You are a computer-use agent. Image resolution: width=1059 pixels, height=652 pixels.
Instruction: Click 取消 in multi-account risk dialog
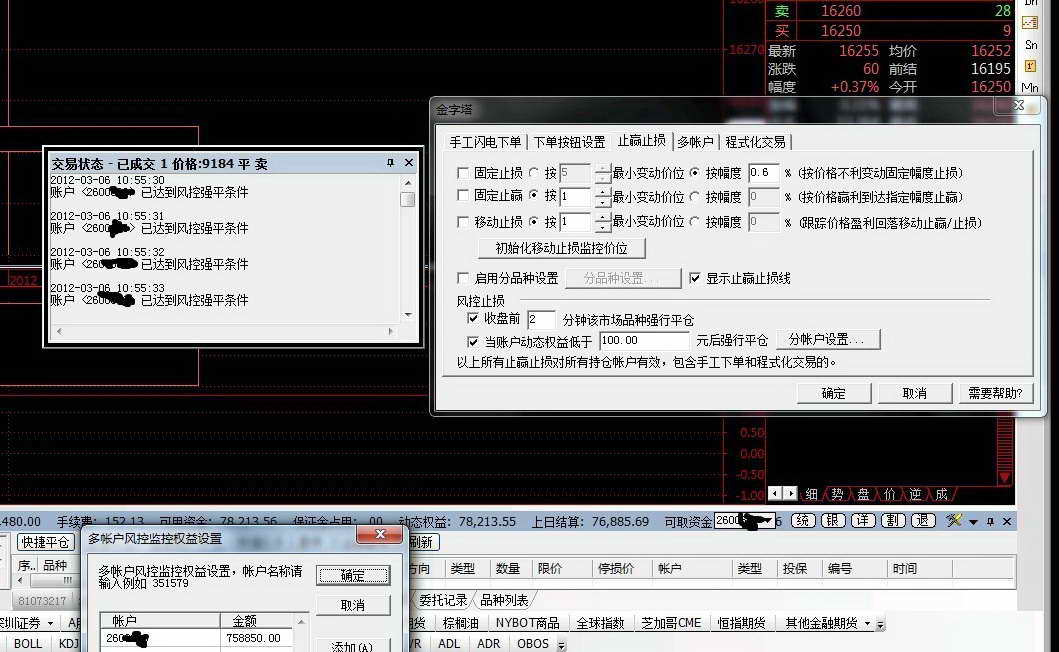[x=353, y=605]
